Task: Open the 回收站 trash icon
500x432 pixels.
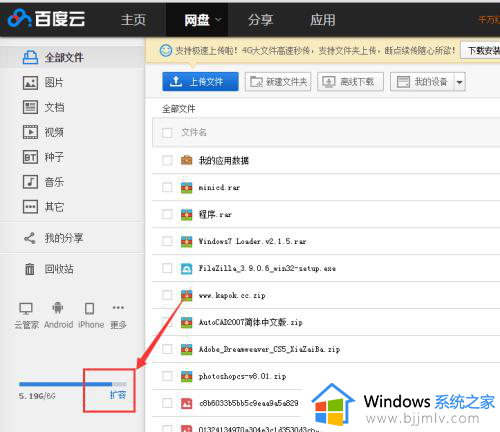Action: pyautogui.click(x=30, y=269)
